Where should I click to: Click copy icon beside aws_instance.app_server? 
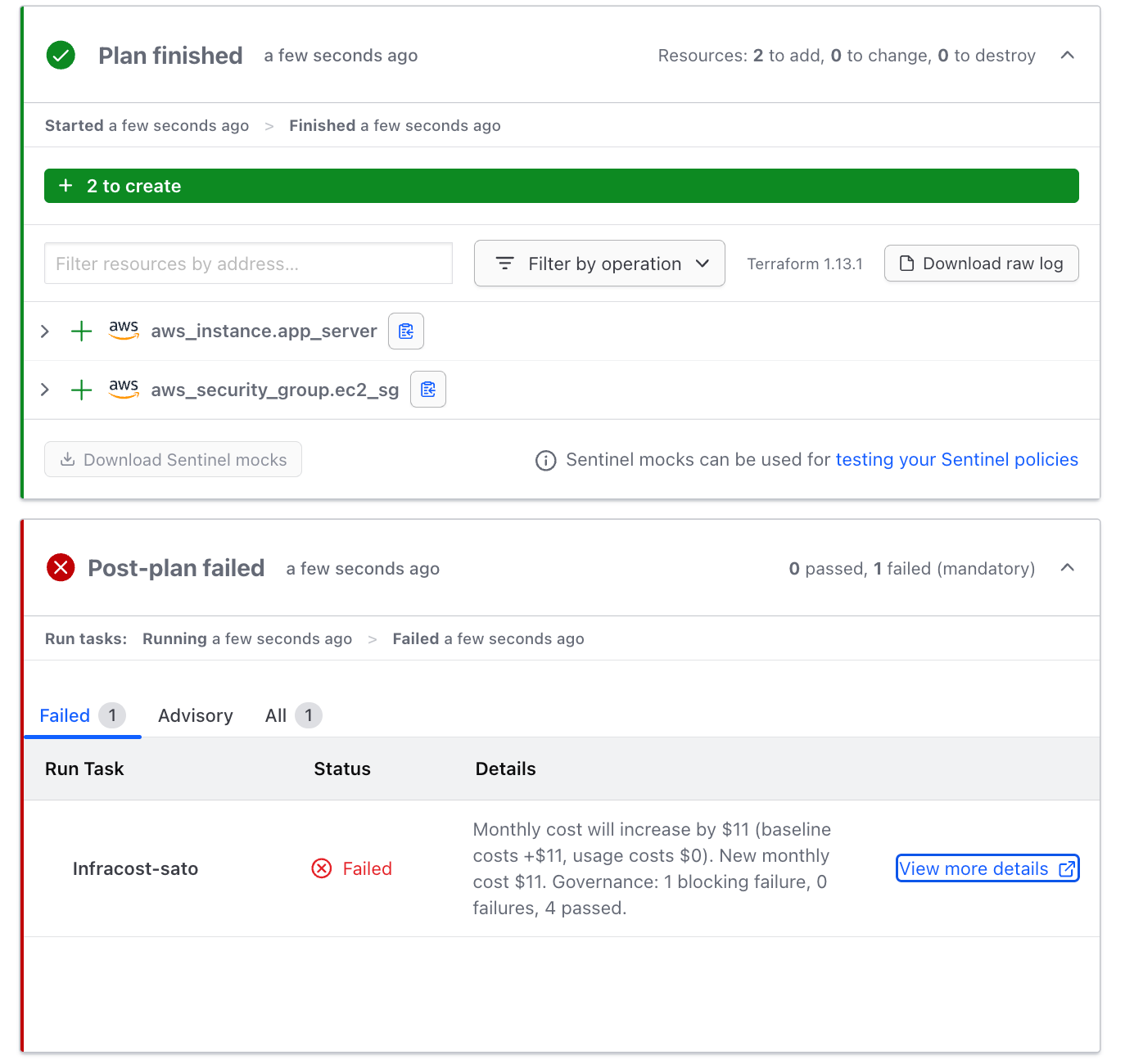click(x=405, y=331)
